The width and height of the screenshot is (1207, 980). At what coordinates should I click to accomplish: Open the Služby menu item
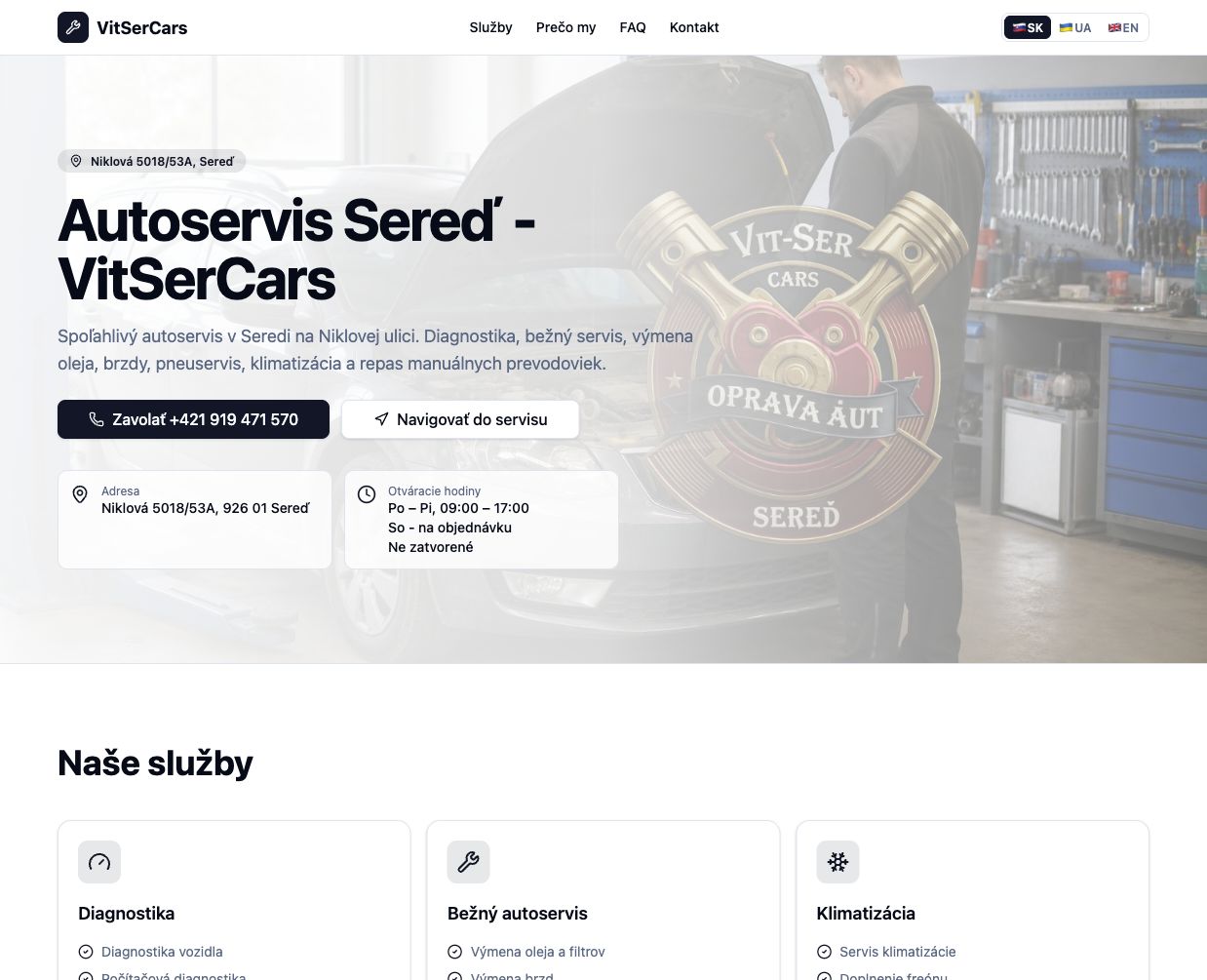tap(490, 27)
